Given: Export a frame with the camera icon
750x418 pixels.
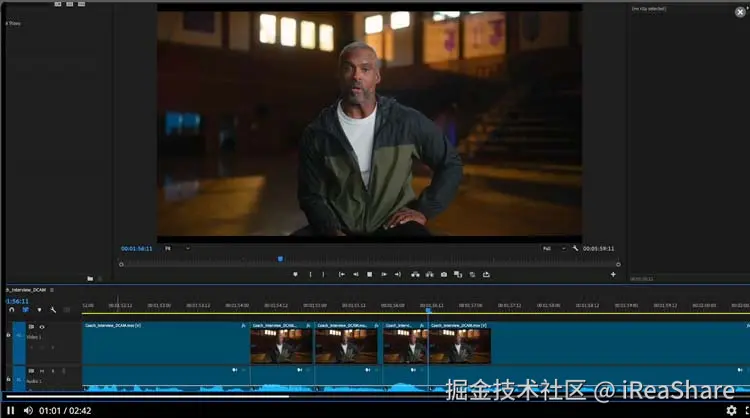Looking at the screenshot, I should (x=444, y=275).
